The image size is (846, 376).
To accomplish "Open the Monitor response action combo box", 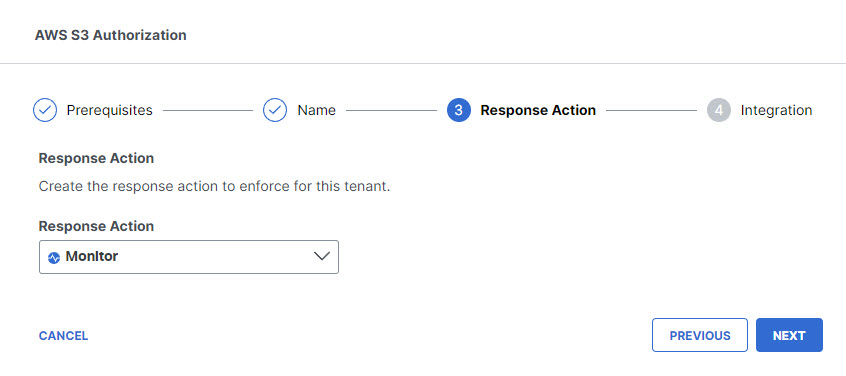I will [189, 257].
